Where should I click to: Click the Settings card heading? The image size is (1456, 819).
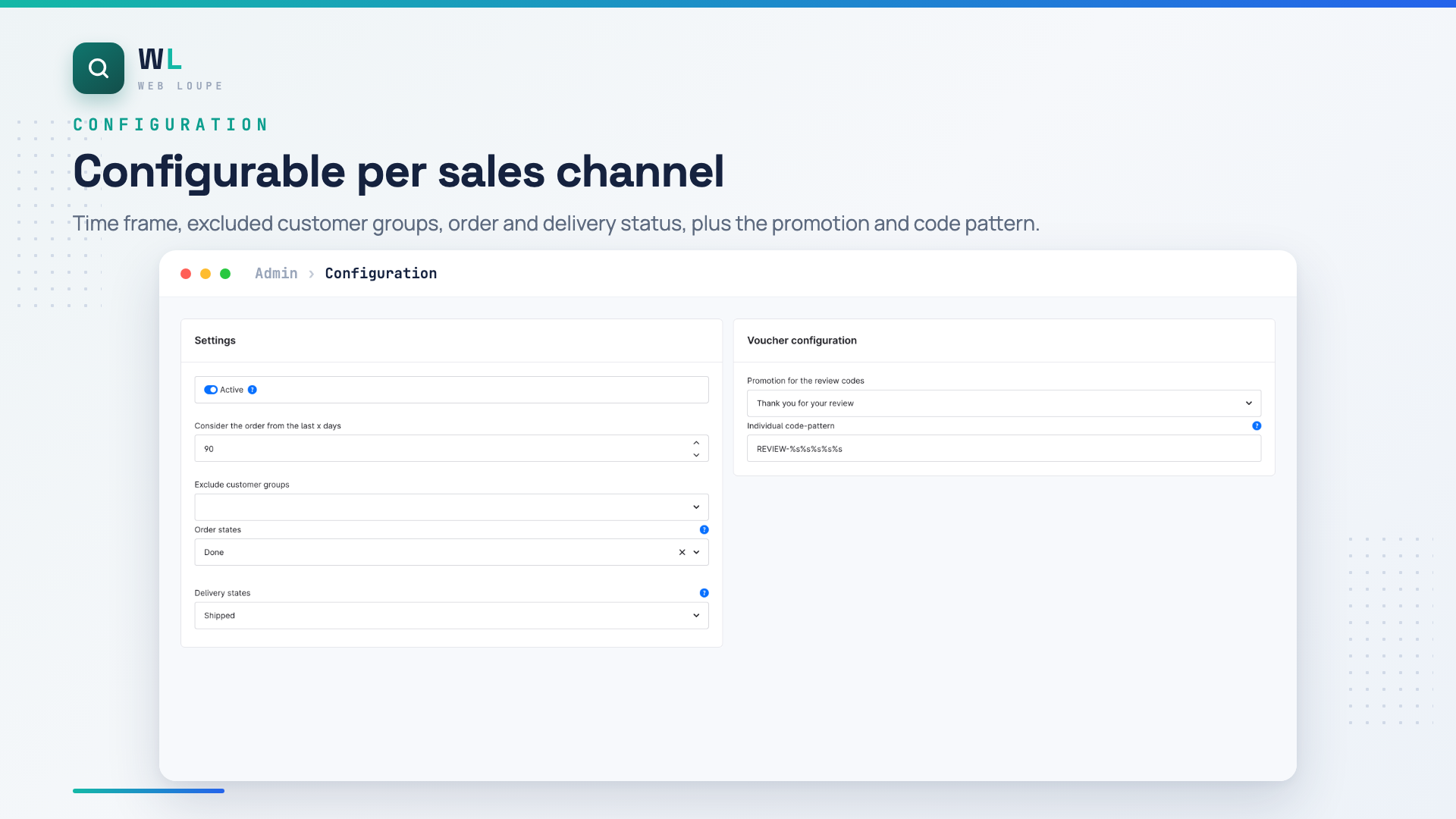click(215, 340)
